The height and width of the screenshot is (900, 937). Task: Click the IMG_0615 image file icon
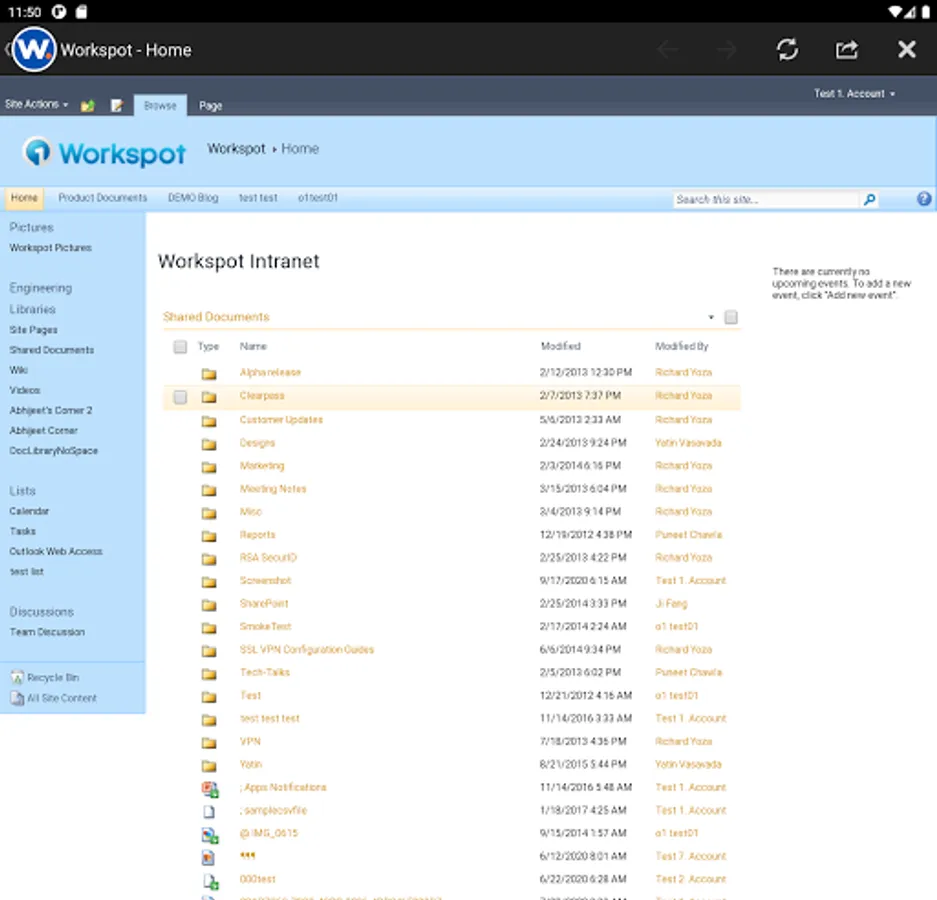tap(210, 835)
